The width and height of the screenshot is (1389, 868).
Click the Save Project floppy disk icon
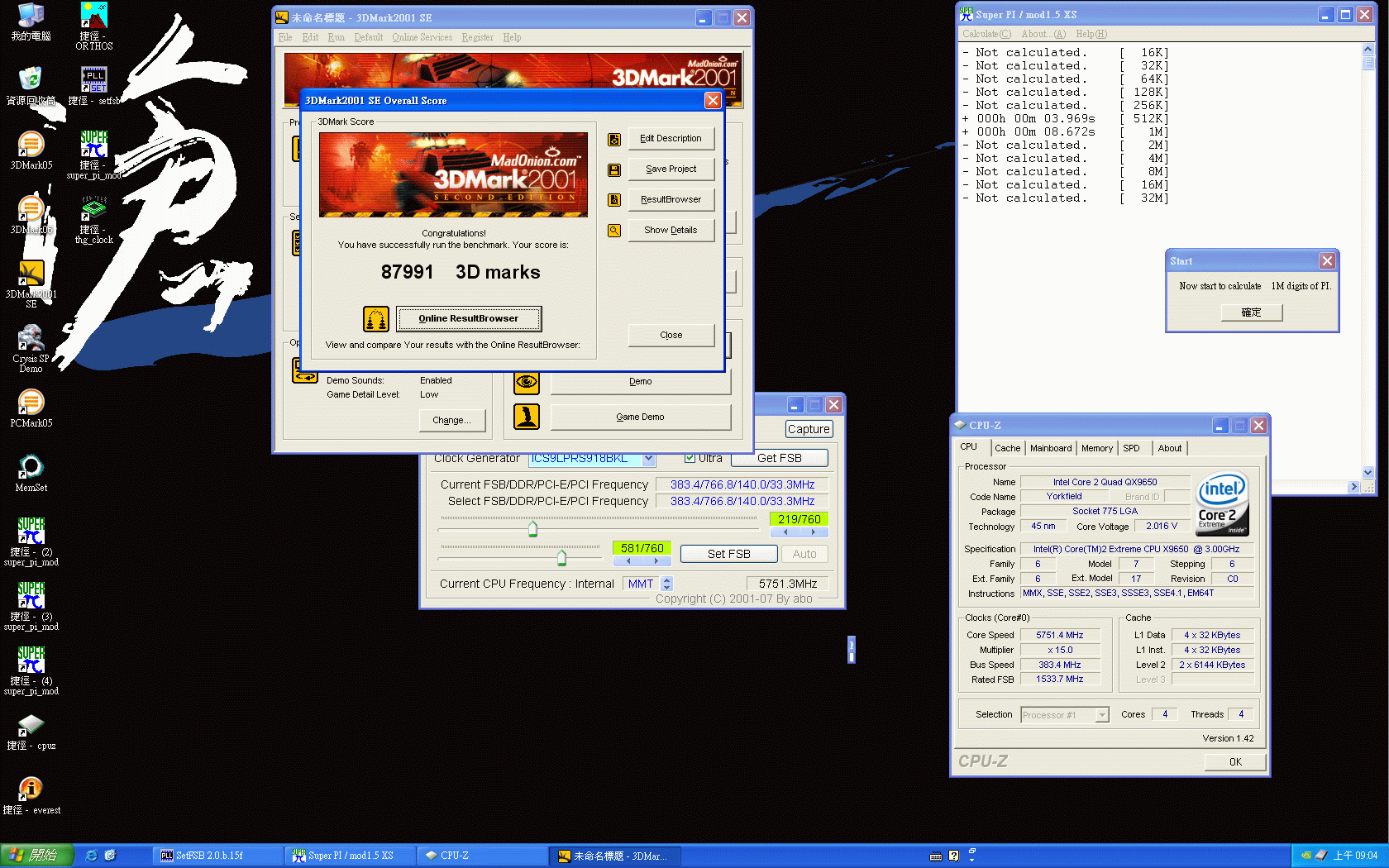614,169
